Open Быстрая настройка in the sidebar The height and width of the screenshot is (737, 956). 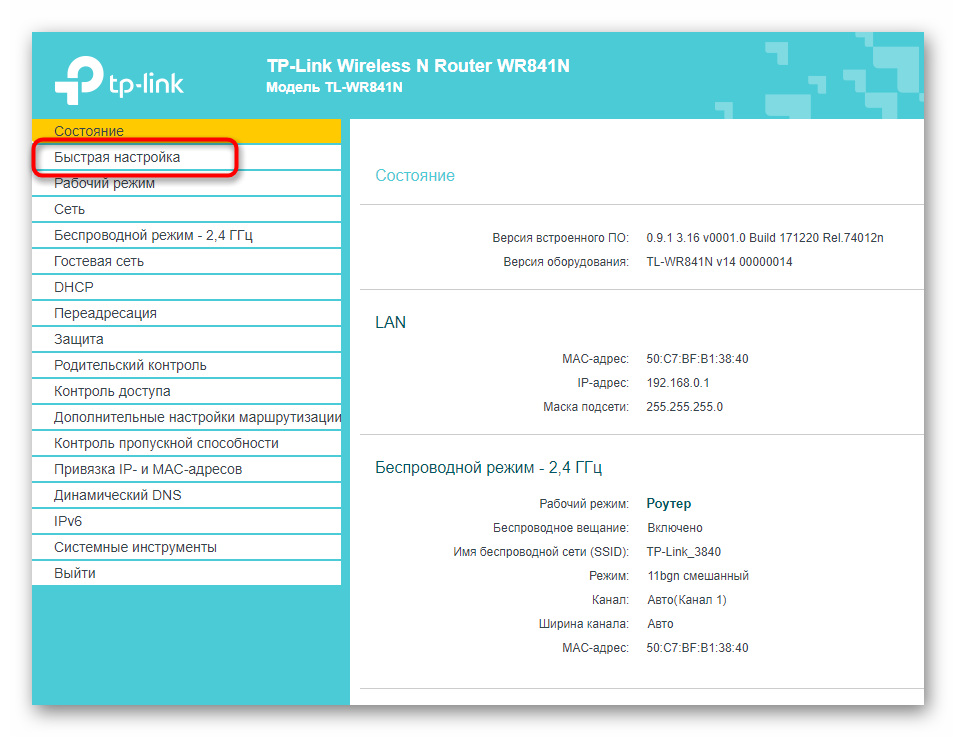click(x=117, y=157)
